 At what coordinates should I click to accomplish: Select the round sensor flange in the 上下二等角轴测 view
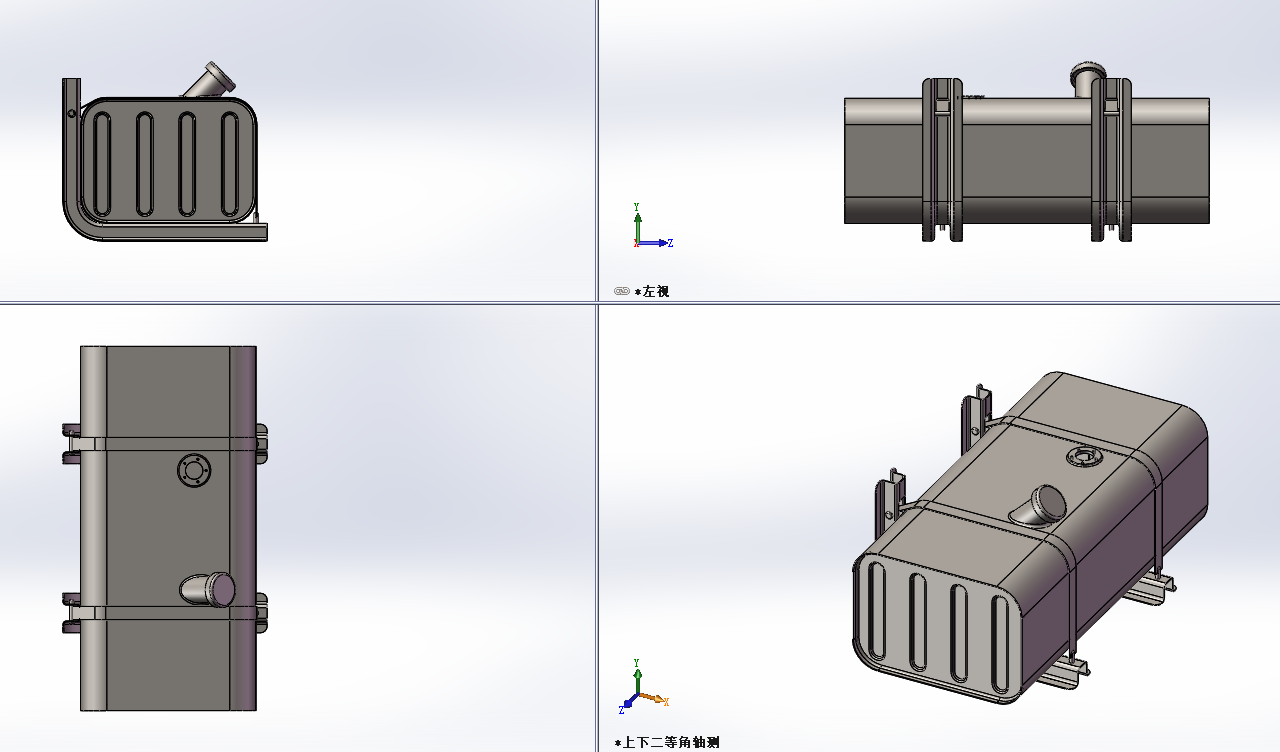1083,458
